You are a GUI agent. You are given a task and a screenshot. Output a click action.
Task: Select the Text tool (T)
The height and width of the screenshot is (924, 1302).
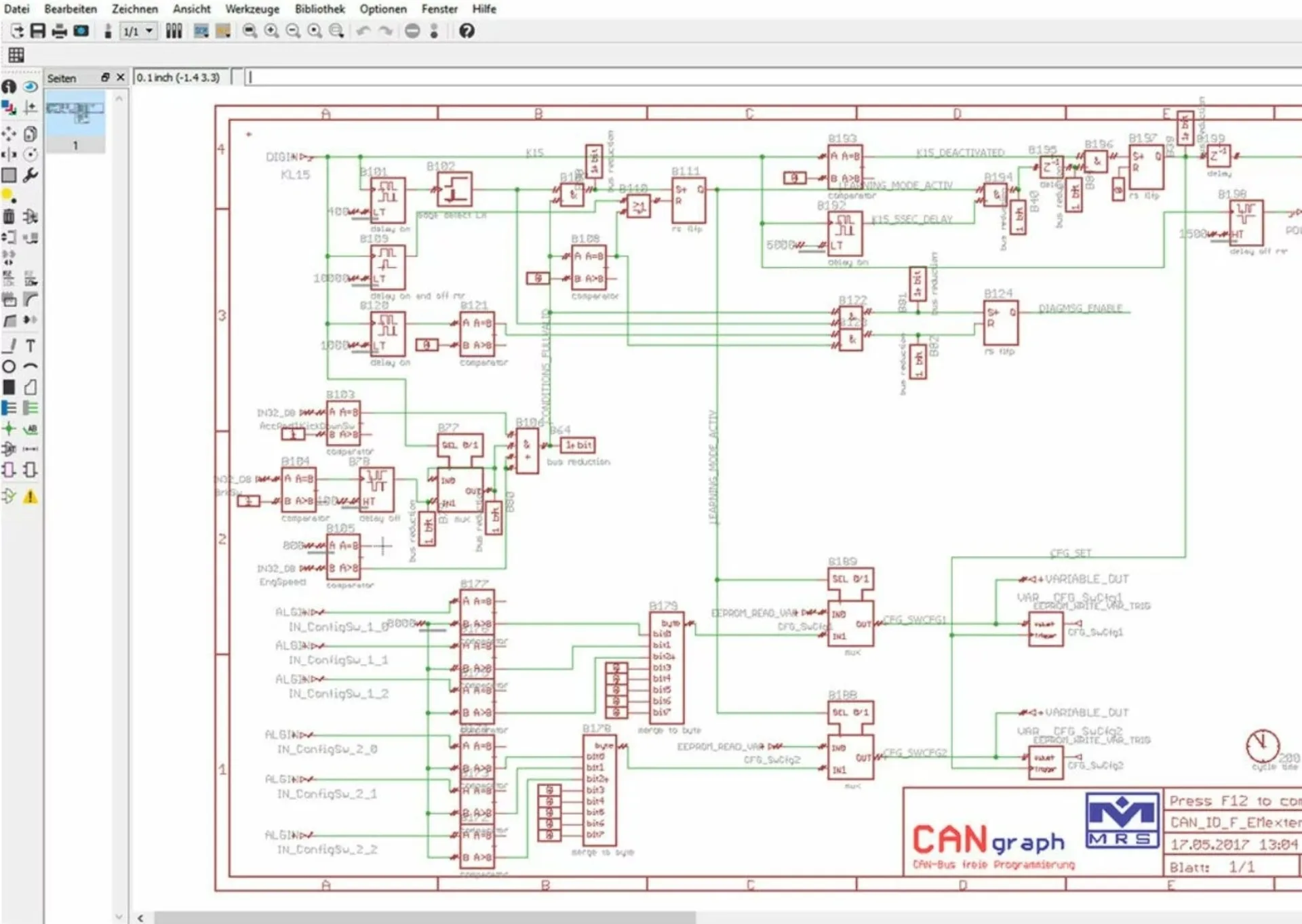click(31, 346)
